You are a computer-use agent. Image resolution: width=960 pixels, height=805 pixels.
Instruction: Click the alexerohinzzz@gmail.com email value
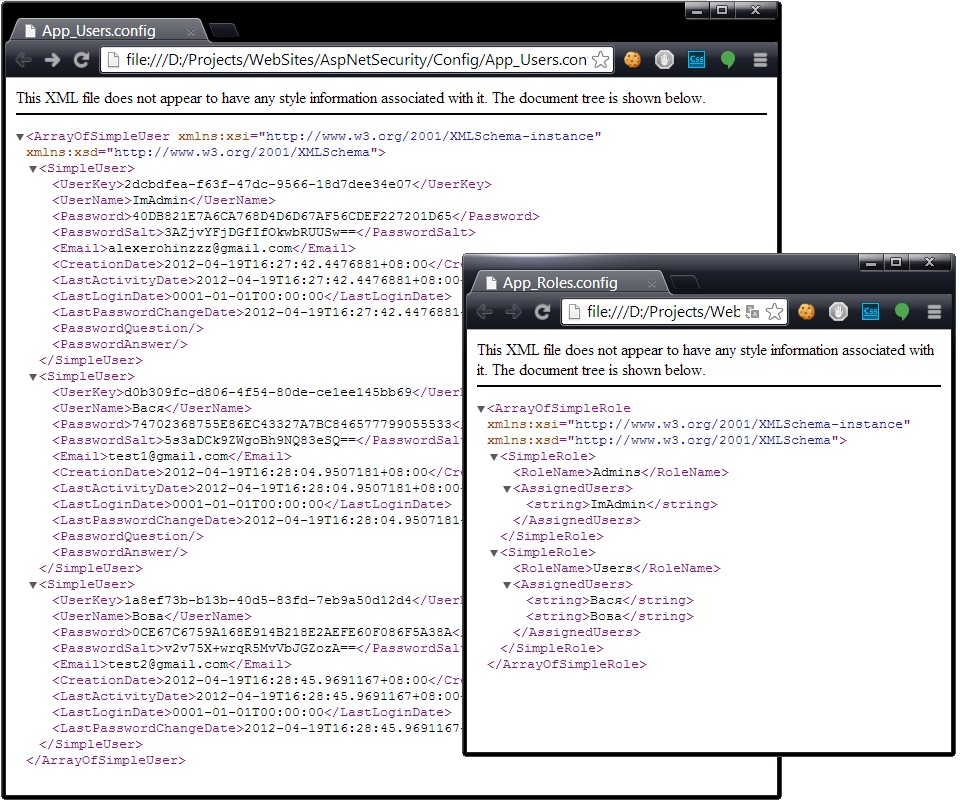click(200, 249)
